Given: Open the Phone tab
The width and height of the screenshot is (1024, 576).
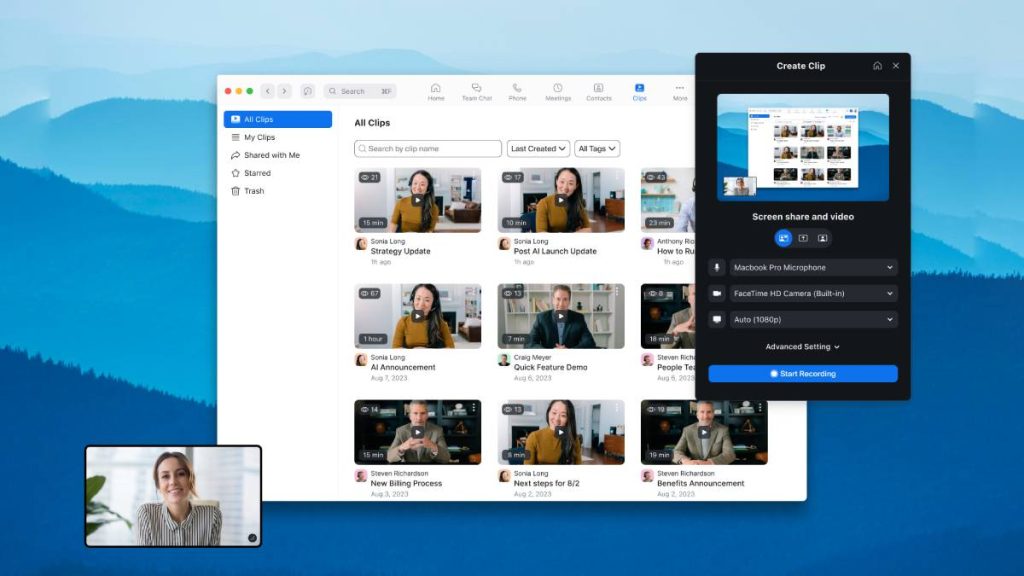Looking at the screenshot, I should pyautogui.click(x=517, y=92).
